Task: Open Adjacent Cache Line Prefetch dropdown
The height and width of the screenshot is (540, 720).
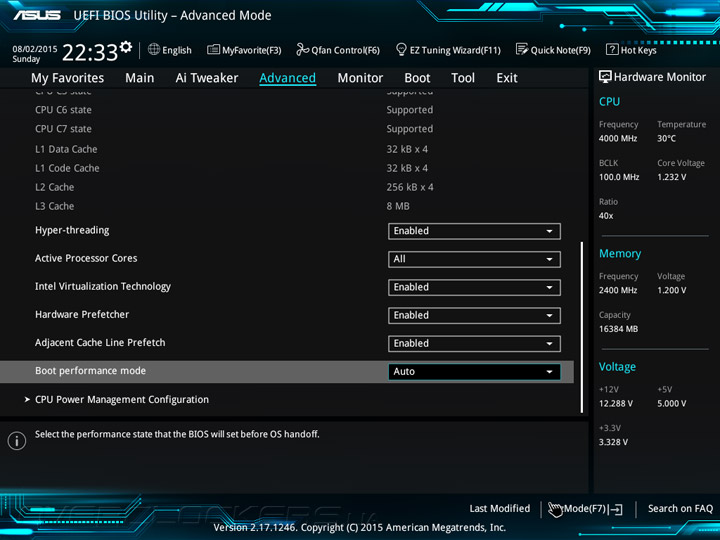Action: 474,343
